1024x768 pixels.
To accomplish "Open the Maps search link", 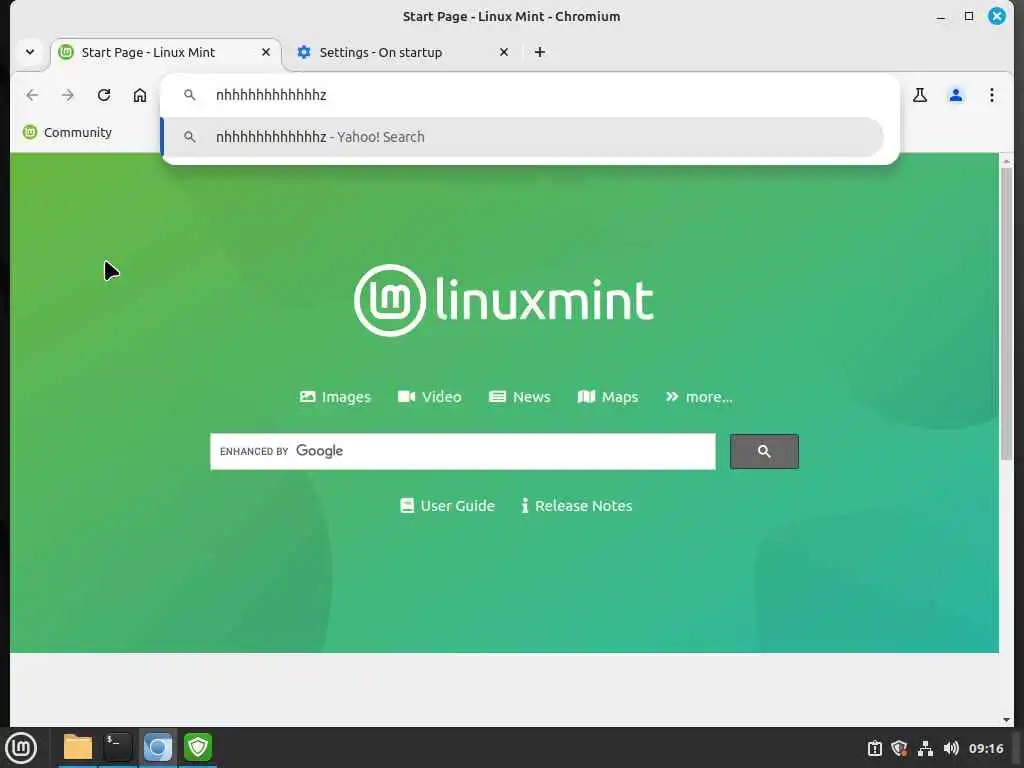I will 607,397.
